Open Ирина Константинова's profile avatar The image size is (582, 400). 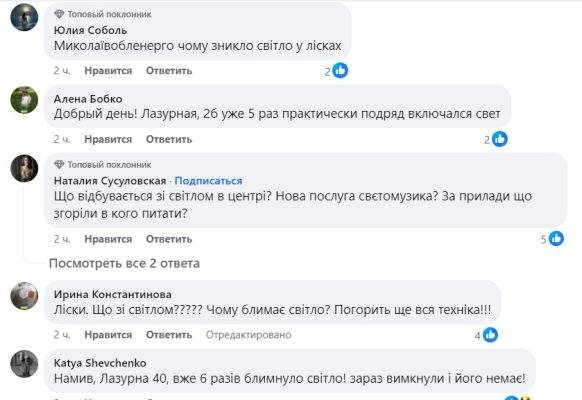[x=24, y=296]
